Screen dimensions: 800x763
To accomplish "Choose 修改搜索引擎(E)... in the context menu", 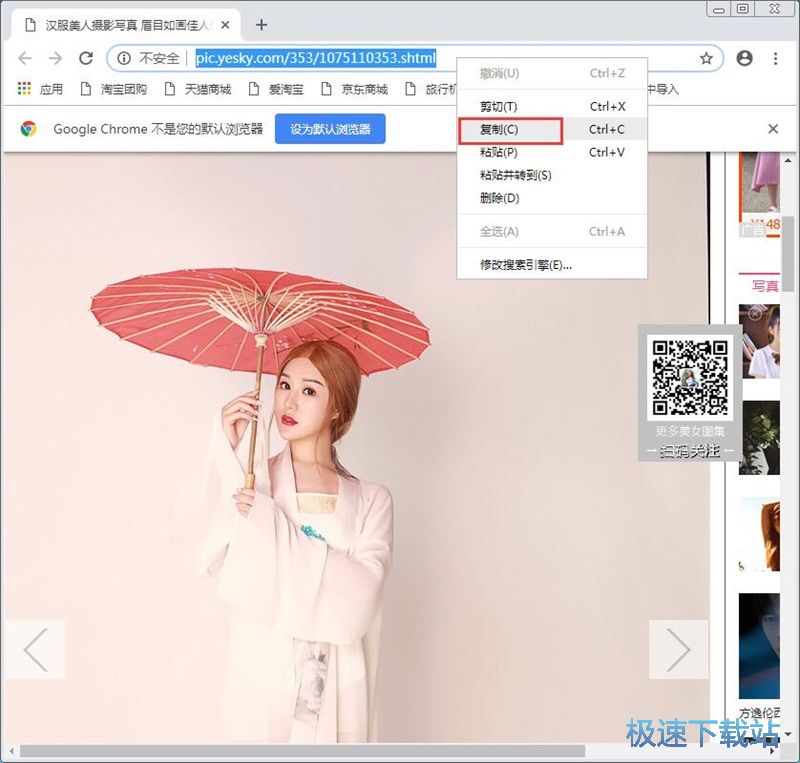I will coord(526,265).
